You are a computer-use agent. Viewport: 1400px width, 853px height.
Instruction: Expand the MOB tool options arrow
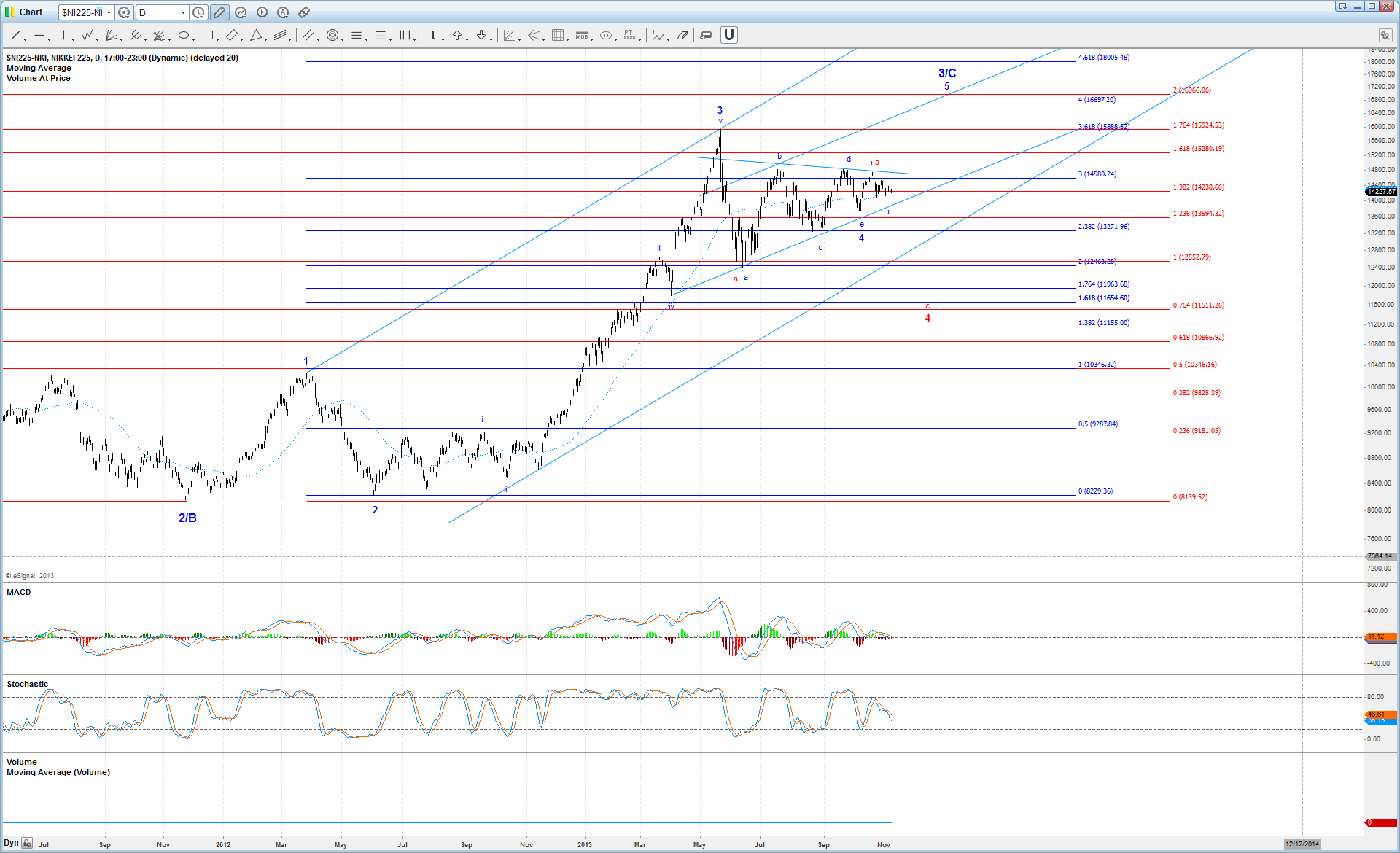coord(591,38)
